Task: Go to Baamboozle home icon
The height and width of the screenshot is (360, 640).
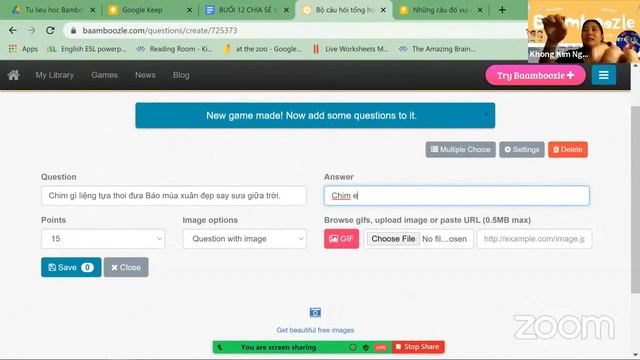Action: pyautogui.click(x=13, y=75)
